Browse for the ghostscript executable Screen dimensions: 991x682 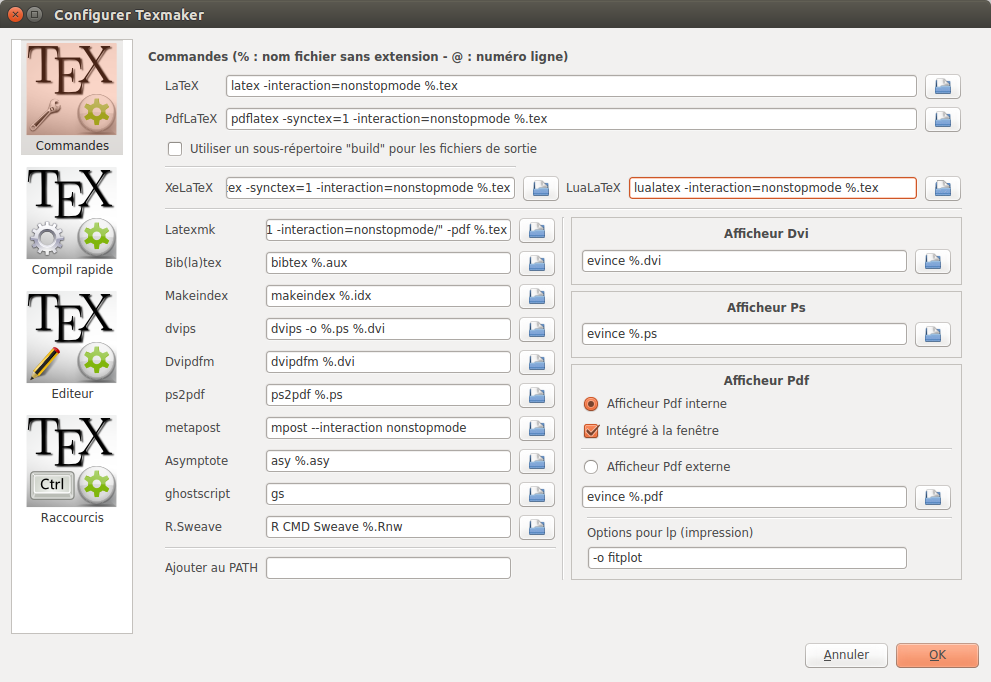click(x=537, y=494)
